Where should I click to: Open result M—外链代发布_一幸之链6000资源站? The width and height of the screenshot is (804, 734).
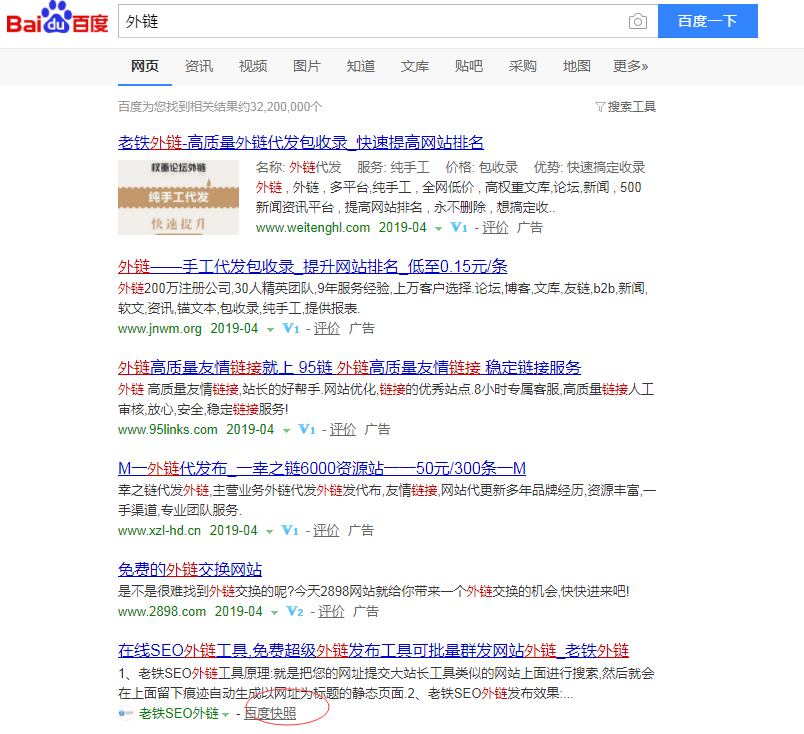coord(322,468)
